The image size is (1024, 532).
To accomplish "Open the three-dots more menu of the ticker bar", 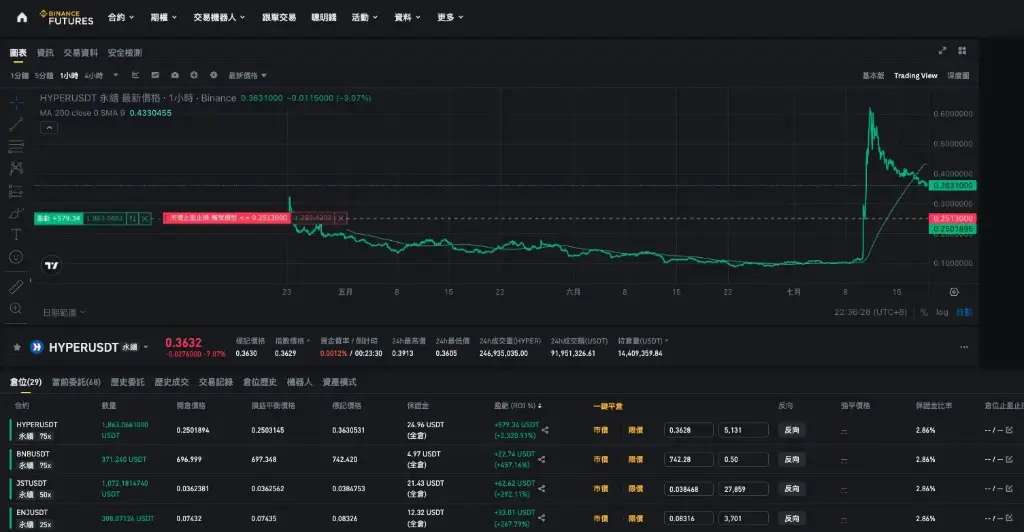I will pos(964,347).
